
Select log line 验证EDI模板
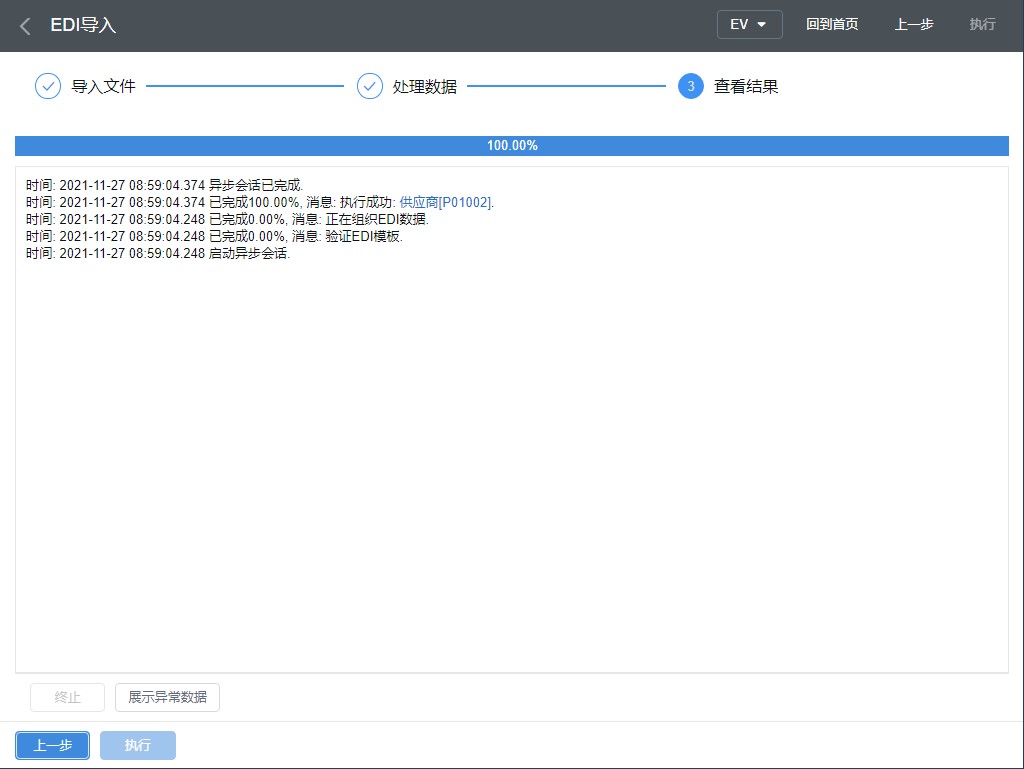(214, 236)
